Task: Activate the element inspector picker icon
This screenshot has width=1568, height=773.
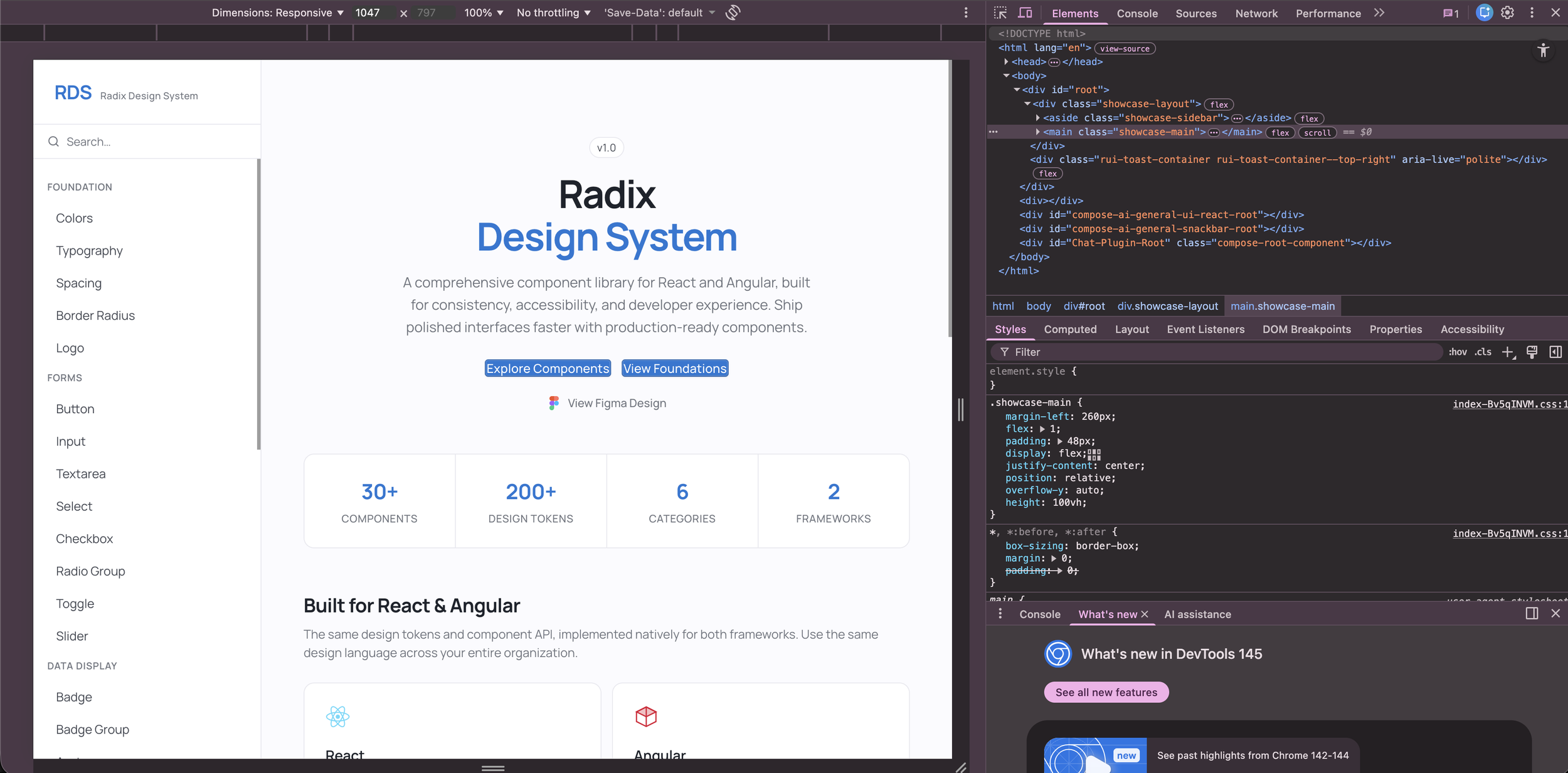Action: (x=1000, y=13)
